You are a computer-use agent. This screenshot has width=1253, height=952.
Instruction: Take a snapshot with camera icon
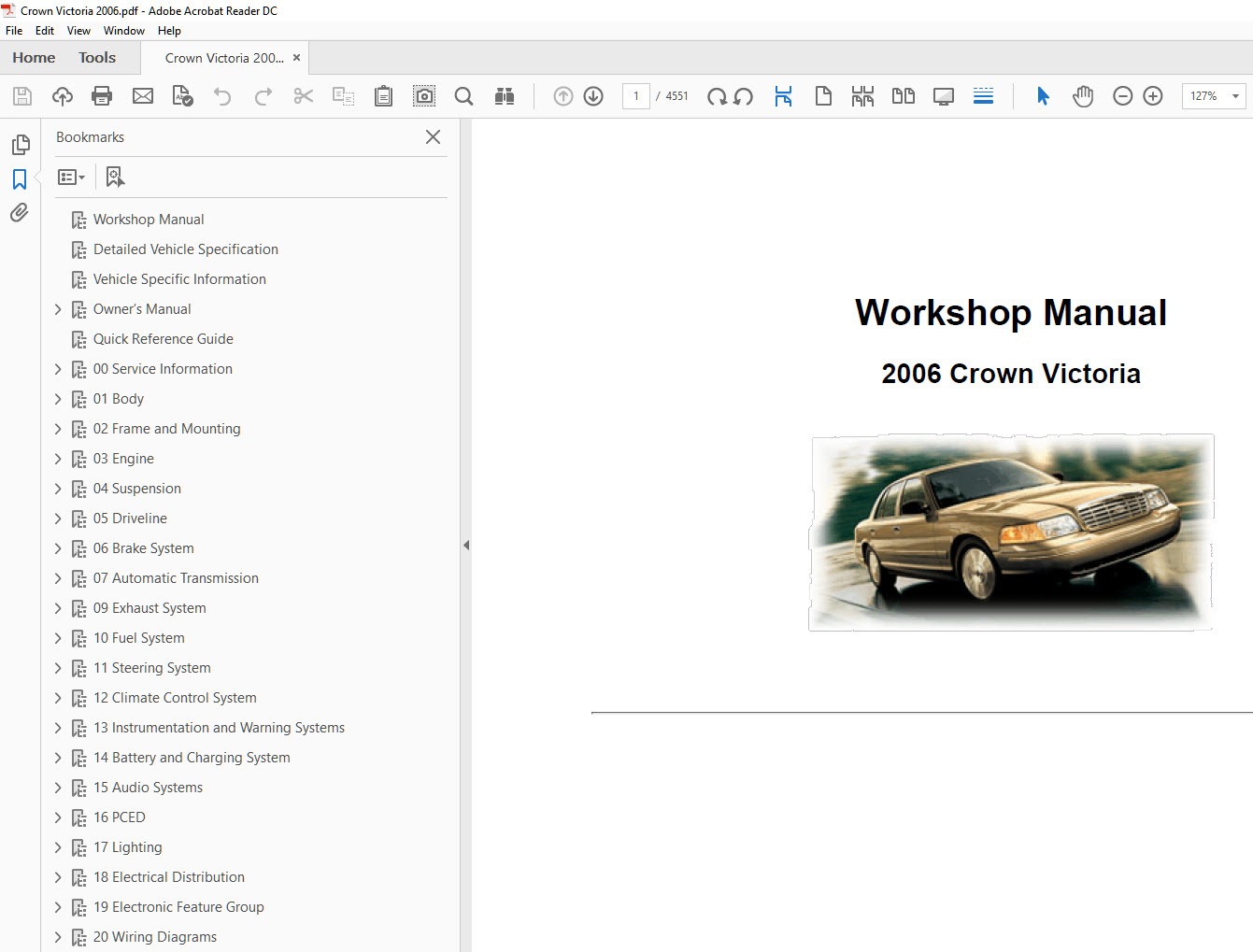(x=424, y=96)
